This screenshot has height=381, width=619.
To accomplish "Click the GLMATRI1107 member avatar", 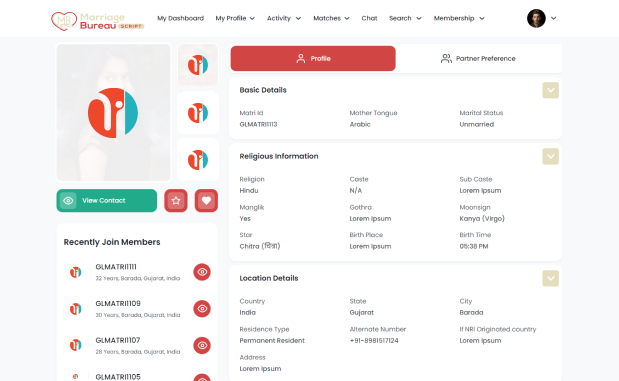I will [75, 345].
